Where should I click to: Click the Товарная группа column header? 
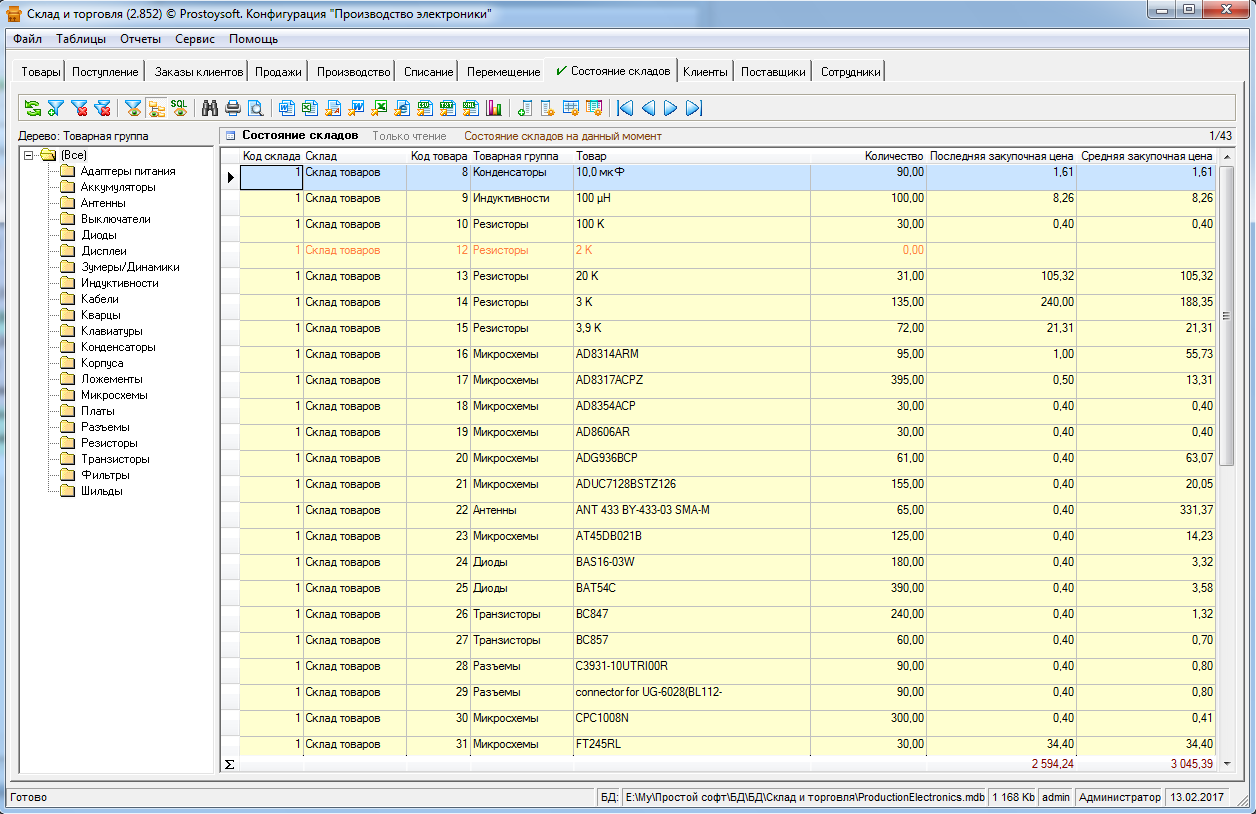coord(515,156)
